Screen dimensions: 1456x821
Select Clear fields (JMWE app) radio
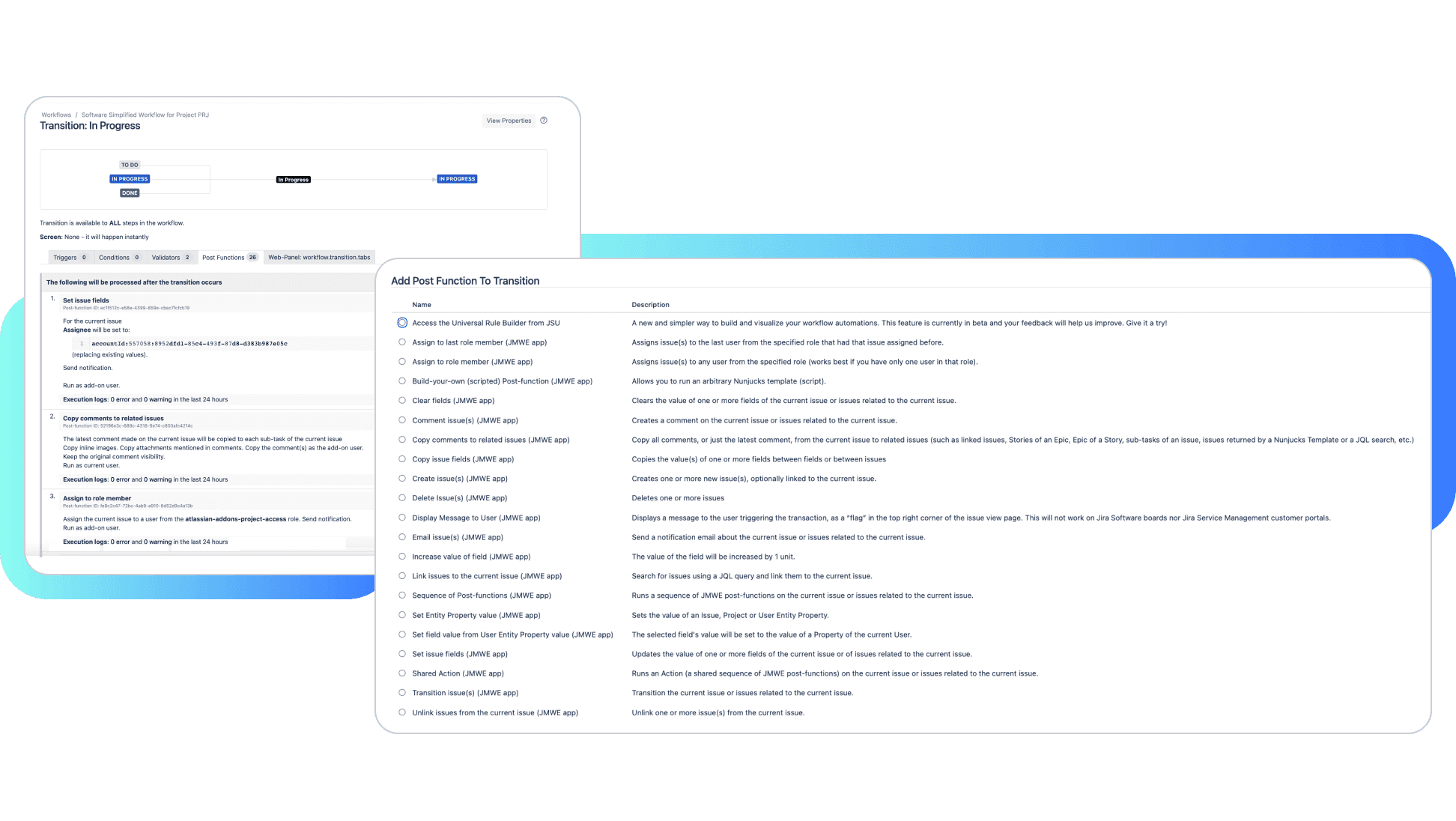[x=402, y=401]
